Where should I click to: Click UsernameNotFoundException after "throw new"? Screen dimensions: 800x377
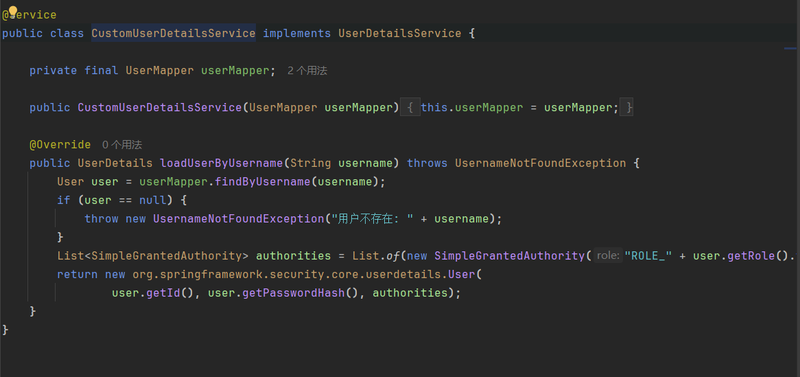(x=239, y=219)
